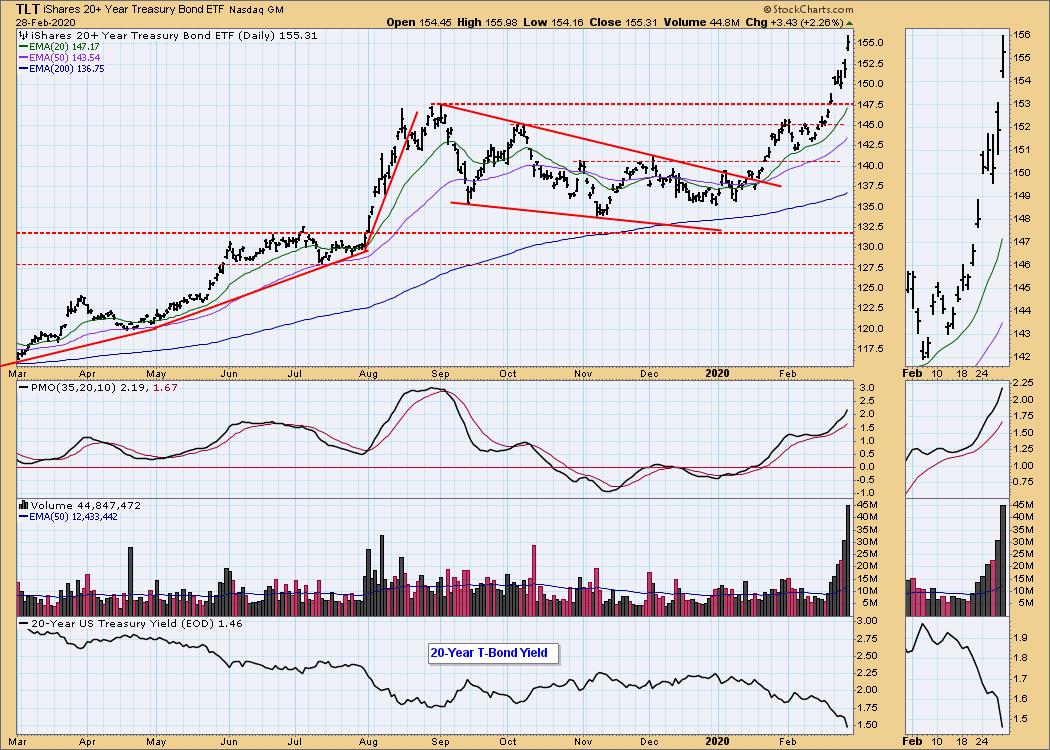The width and height of the screenshot is (1050, 750).
Task: Click the 20-Year T-Bond Yield annotation box
Action: 493,653
